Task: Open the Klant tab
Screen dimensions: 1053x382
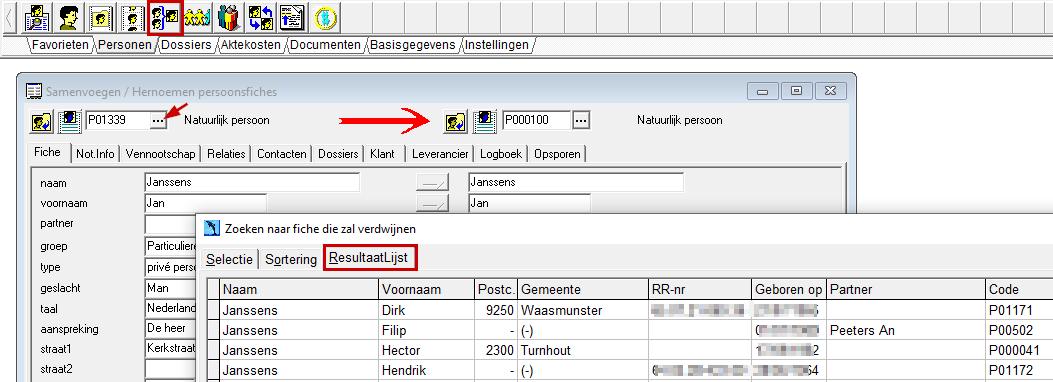Action: tap(382, 154)
